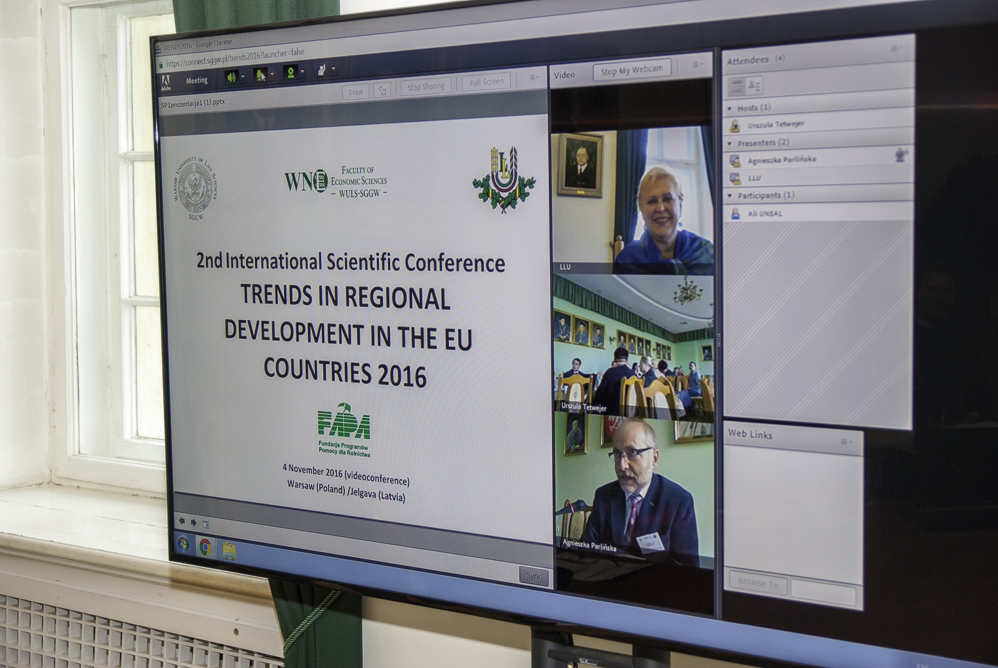
Task: Switch attendees to status view icon
Action: click(x=754, y=86)
